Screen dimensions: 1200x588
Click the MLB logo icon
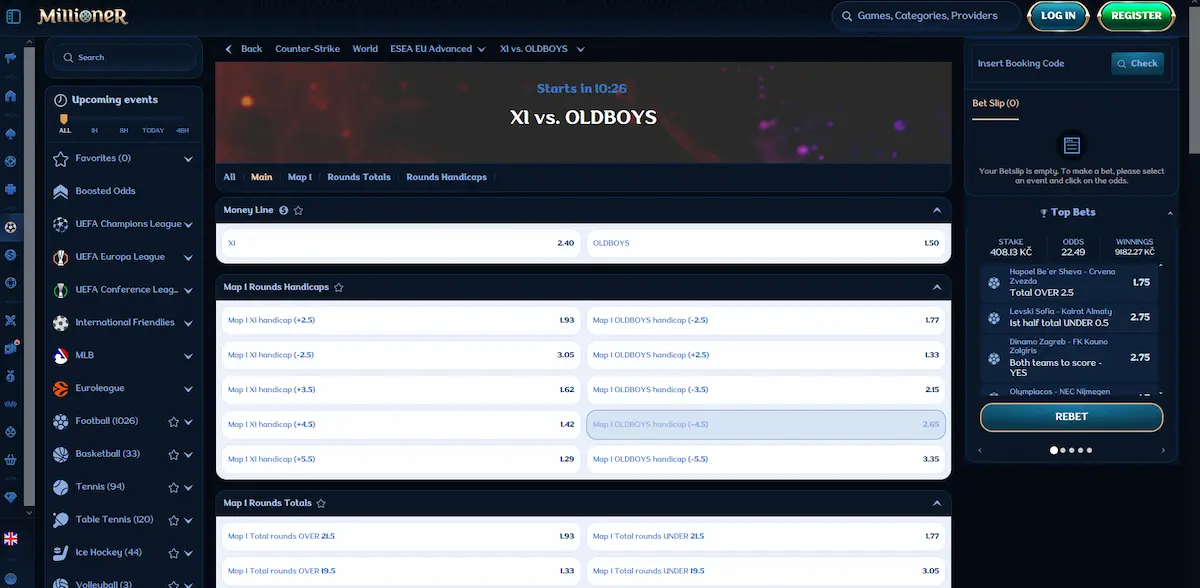[60, 355]
